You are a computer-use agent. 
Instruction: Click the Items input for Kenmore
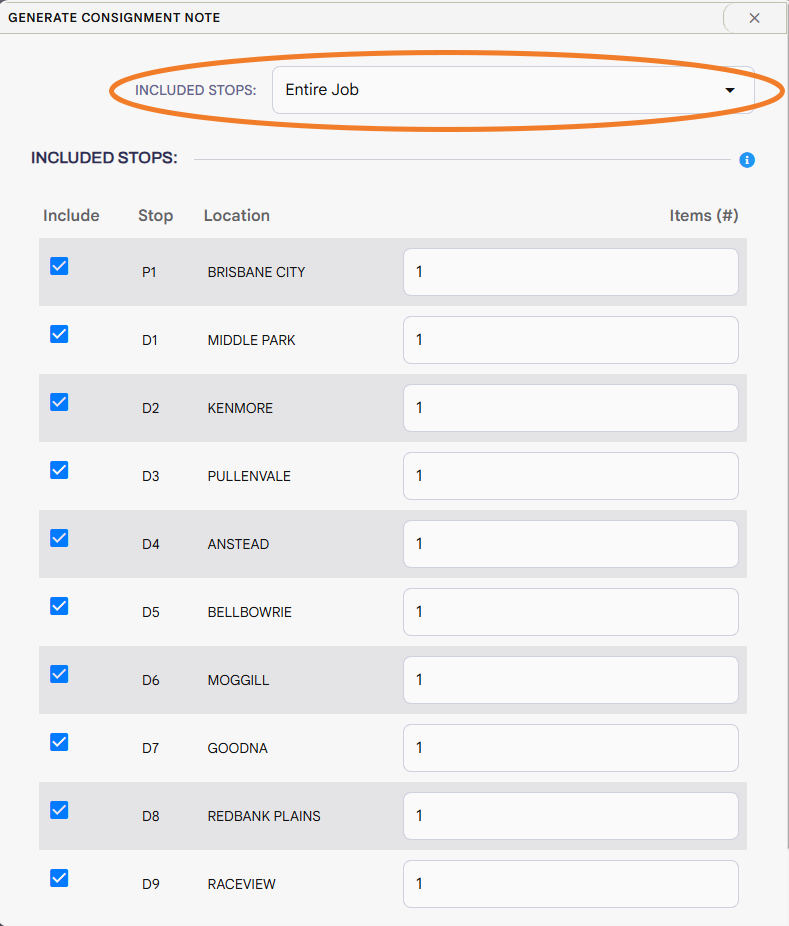coord(570,407)
